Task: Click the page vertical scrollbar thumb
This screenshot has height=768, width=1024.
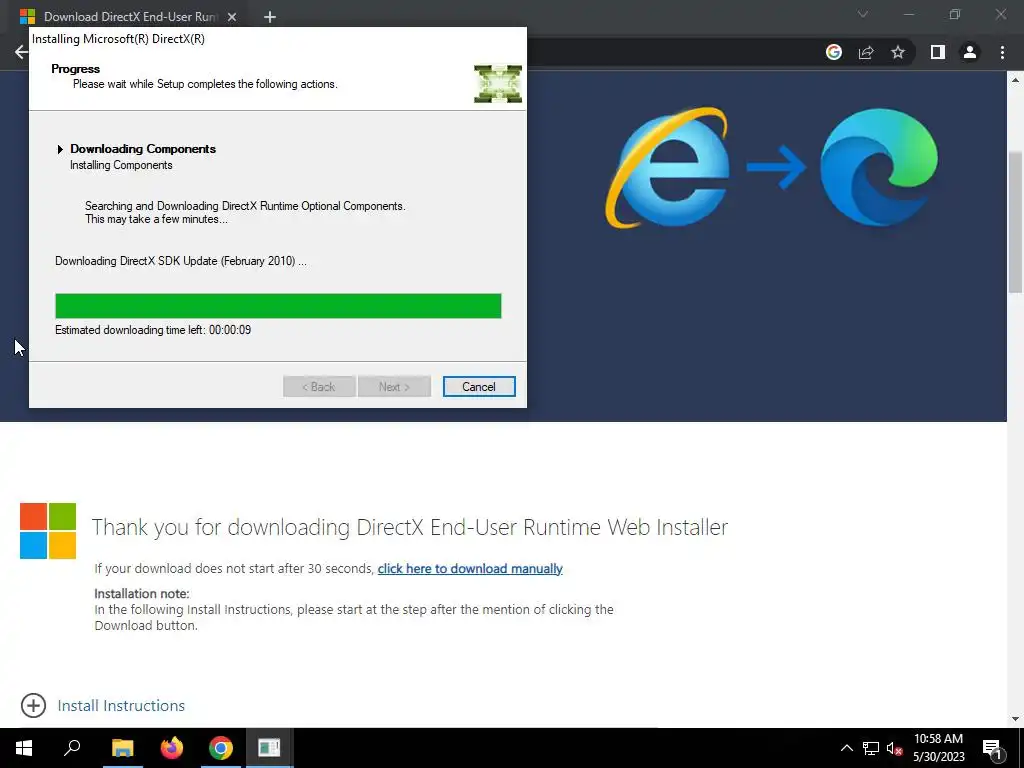Action: (1015, 222)
